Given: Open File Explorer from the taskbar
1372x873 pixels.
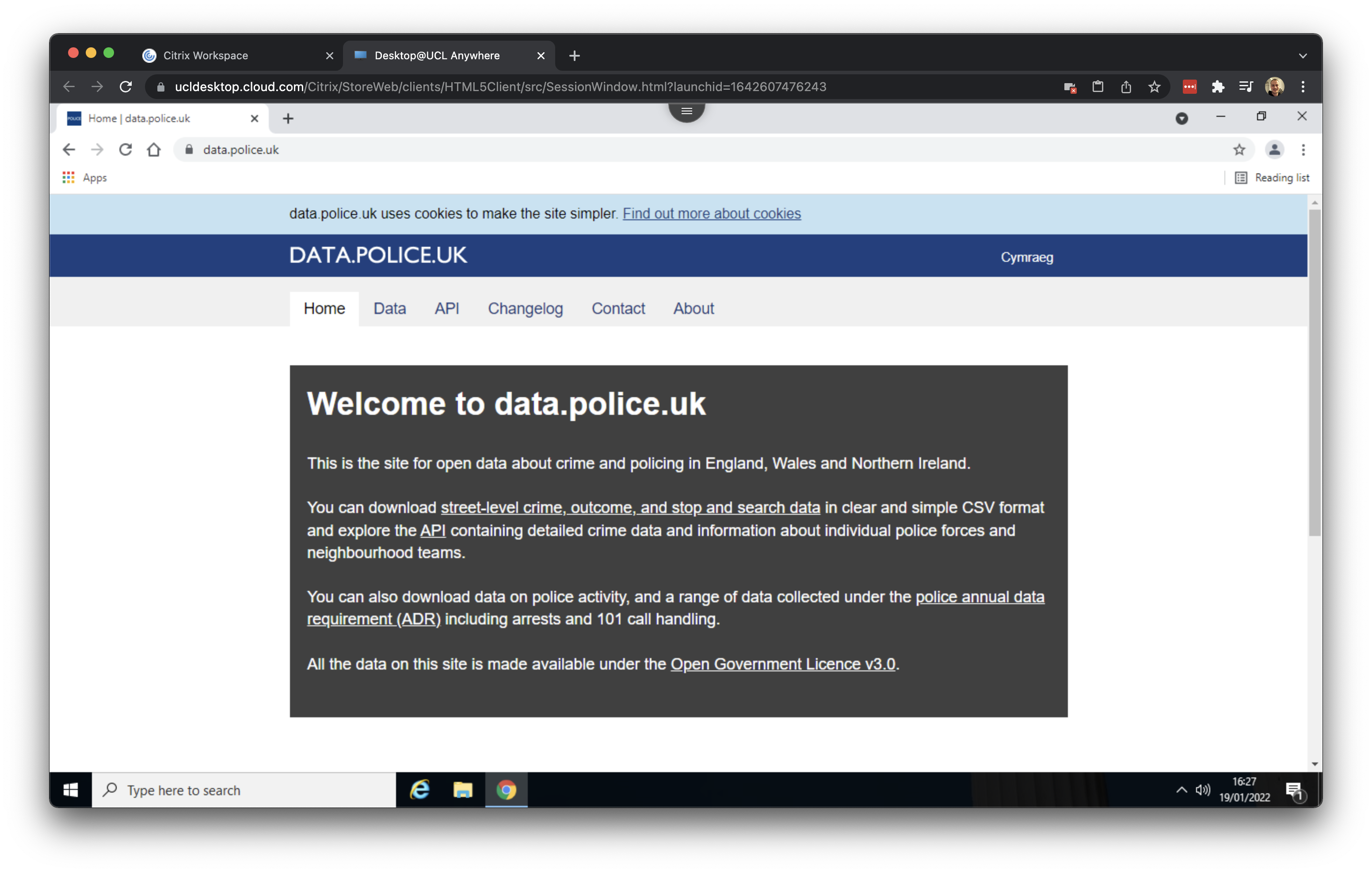Looking at the screenshot, I should point(463,790).
